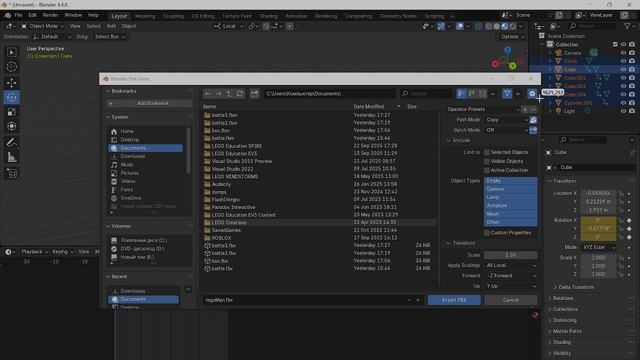This screenshot has width=640, height=360.
Task: Go back in the file browser
Action: tap(208, 94)
